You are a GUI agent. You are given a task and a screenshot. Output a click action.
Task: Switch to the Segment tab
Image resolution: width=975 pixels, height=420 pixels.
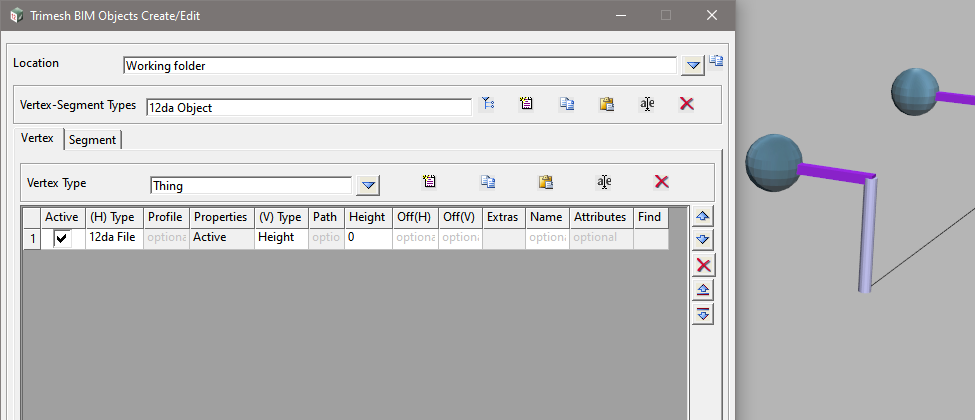click(93, 140)
